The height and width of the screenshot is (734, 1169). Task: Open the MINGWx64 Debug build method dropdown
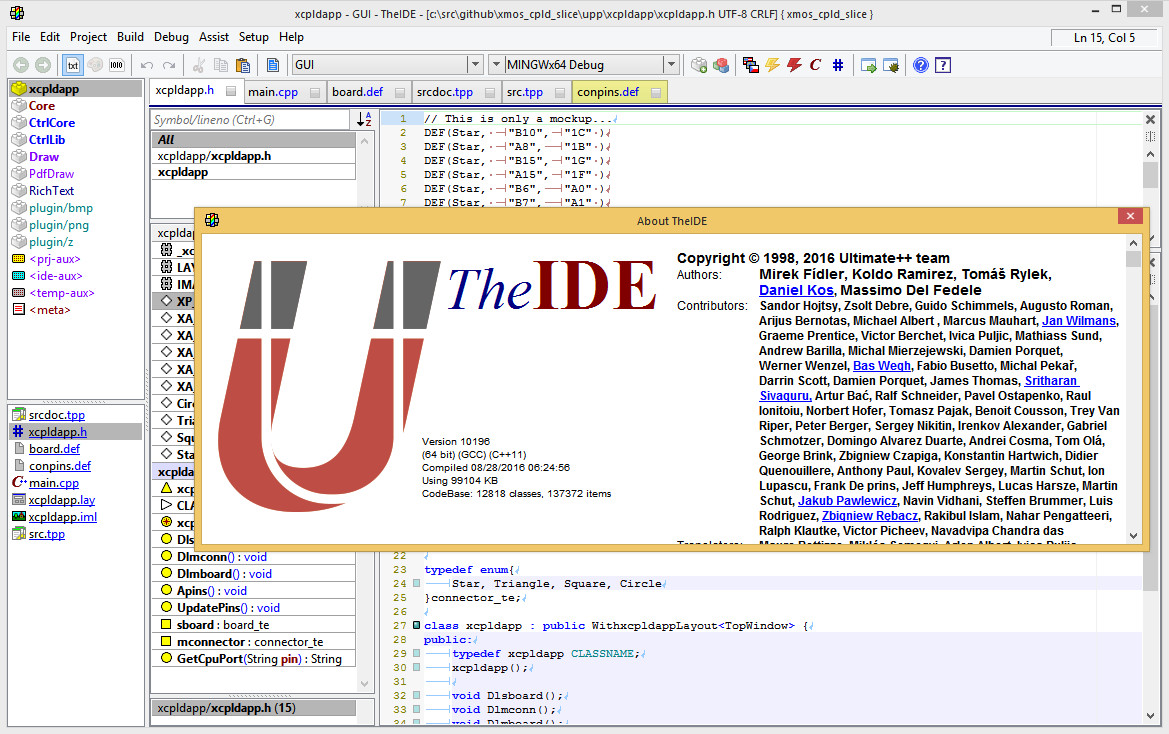point(671,65)
